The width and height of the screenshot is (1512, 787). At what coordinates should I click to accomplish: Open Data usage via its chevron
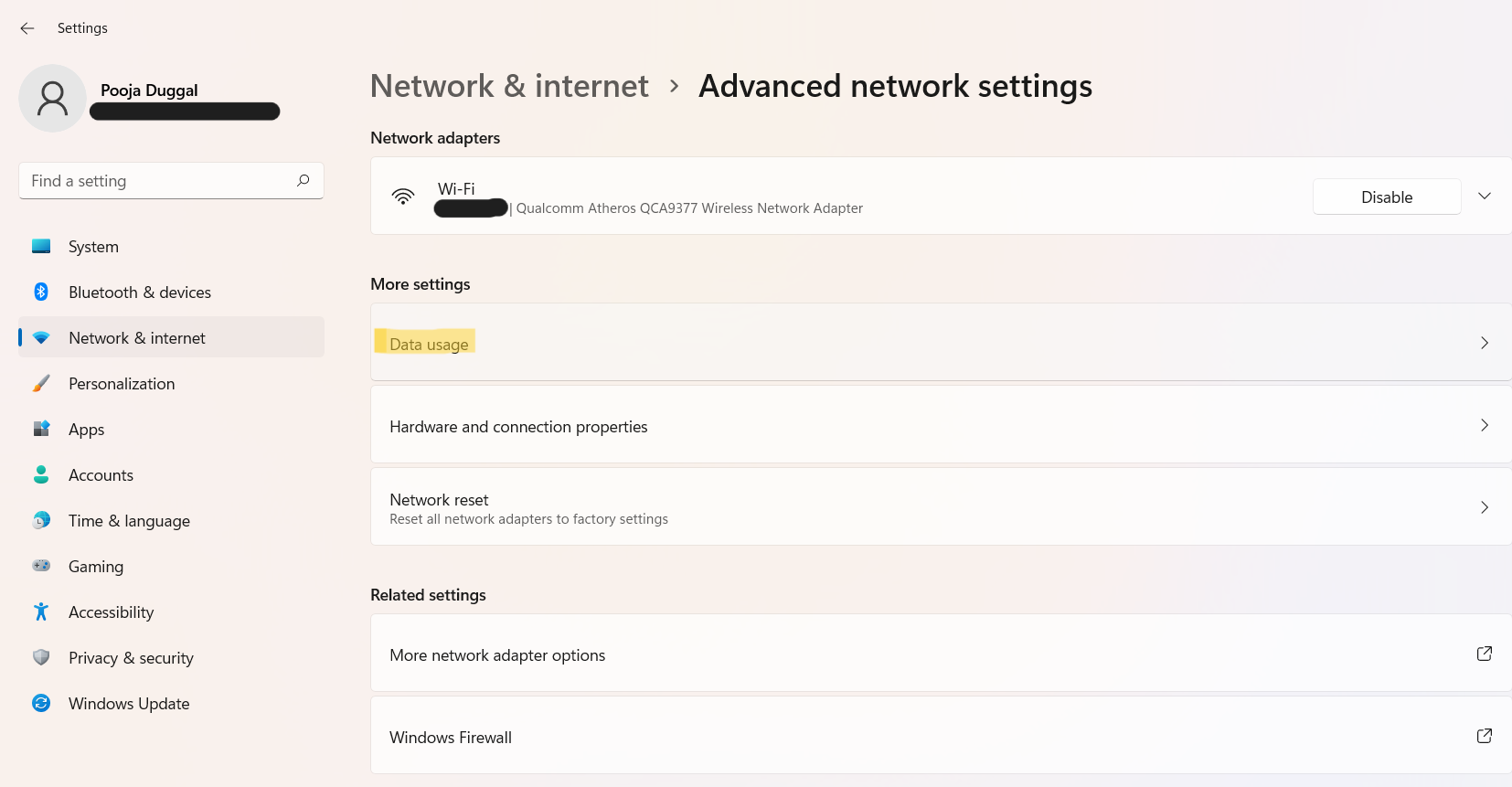click(1485, 343)
